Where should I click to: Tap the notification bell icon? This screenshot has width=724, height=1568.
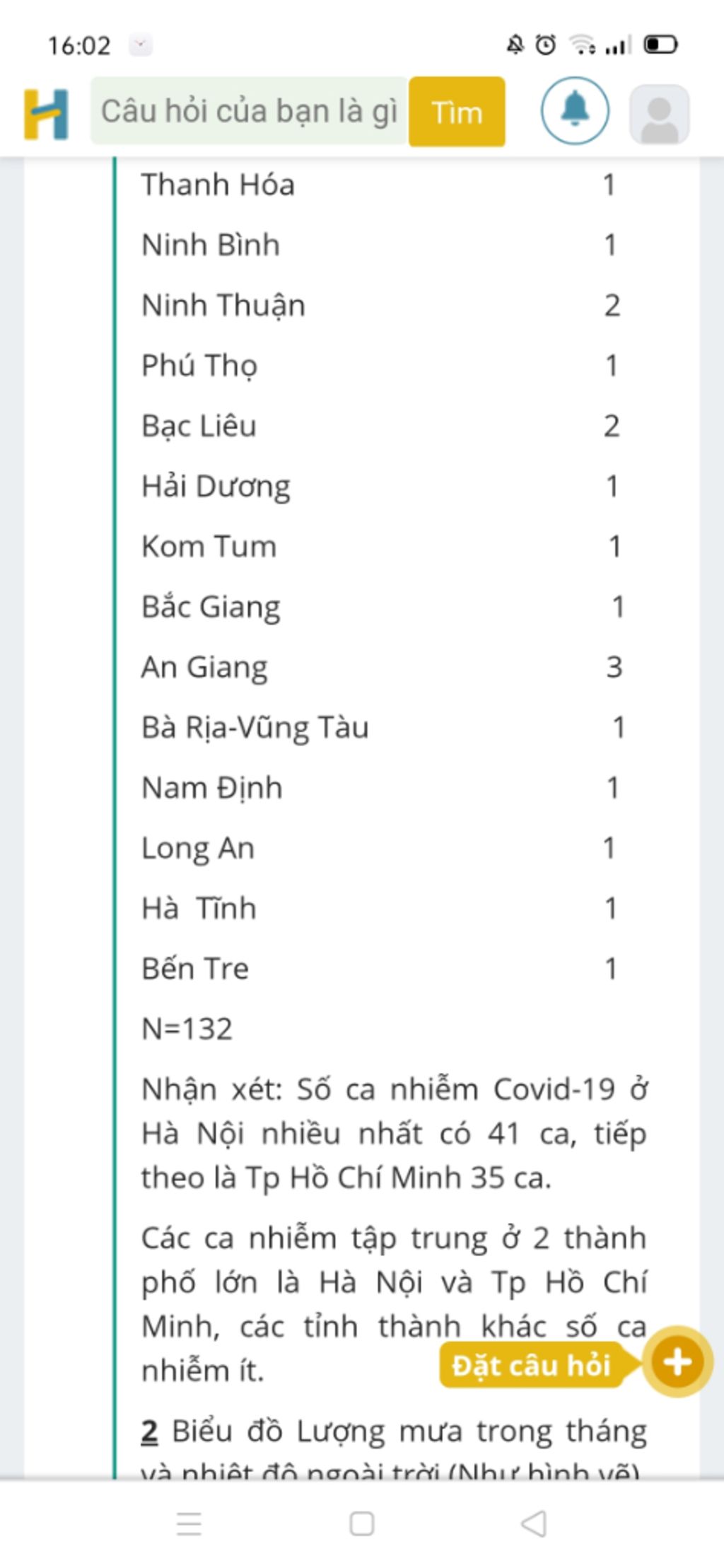coord(575,111)
